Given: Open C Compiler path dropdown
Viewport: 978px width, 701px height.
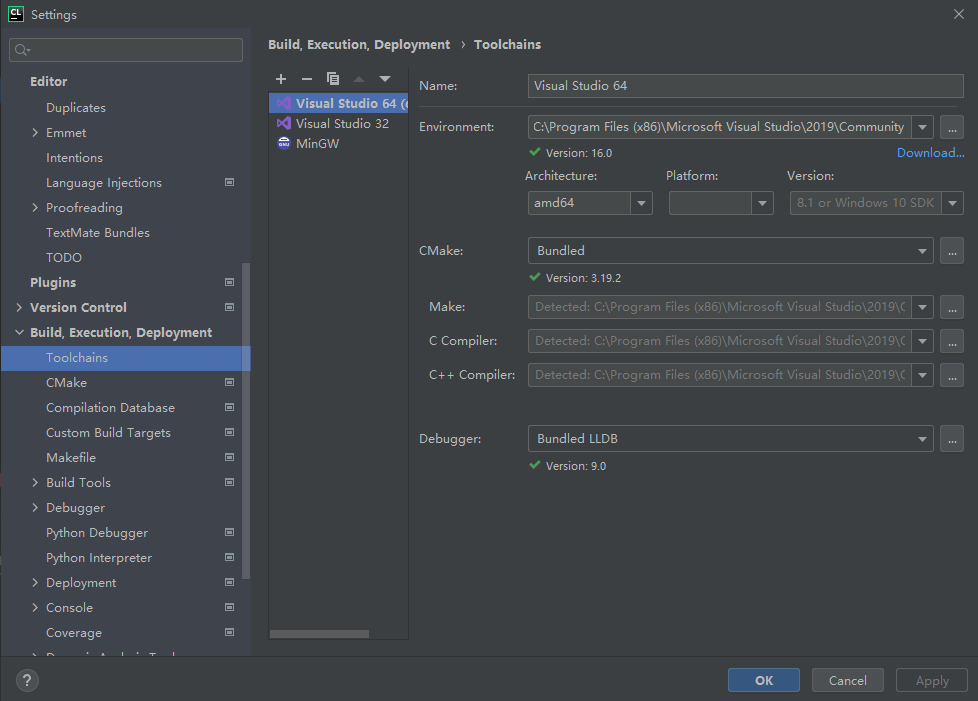Looking at the screenshot, I should pyautogui.click(x=922, y=341).
